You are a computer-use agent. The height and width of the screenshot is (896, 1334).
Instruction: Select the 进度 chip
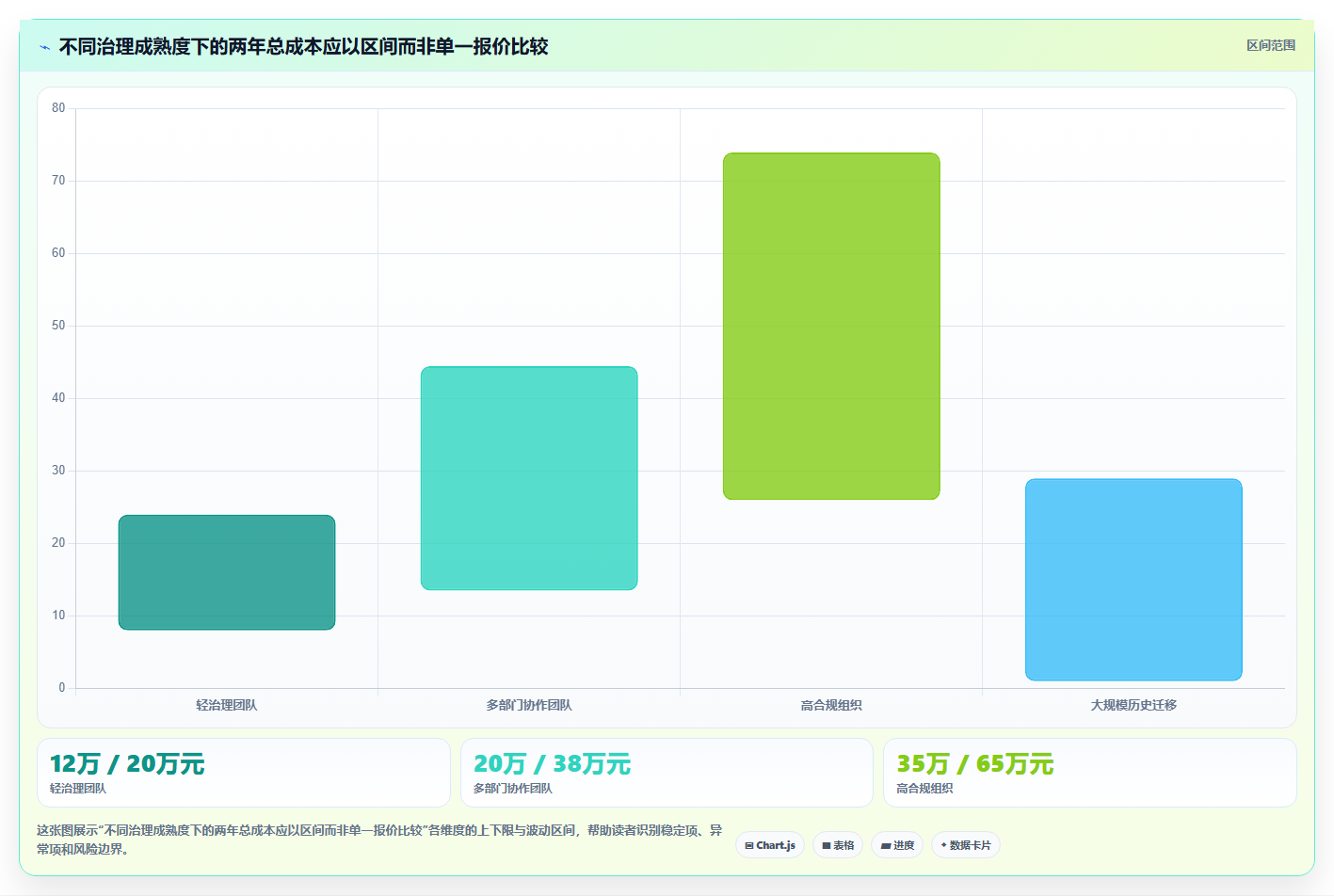click(x=897, y=845)
